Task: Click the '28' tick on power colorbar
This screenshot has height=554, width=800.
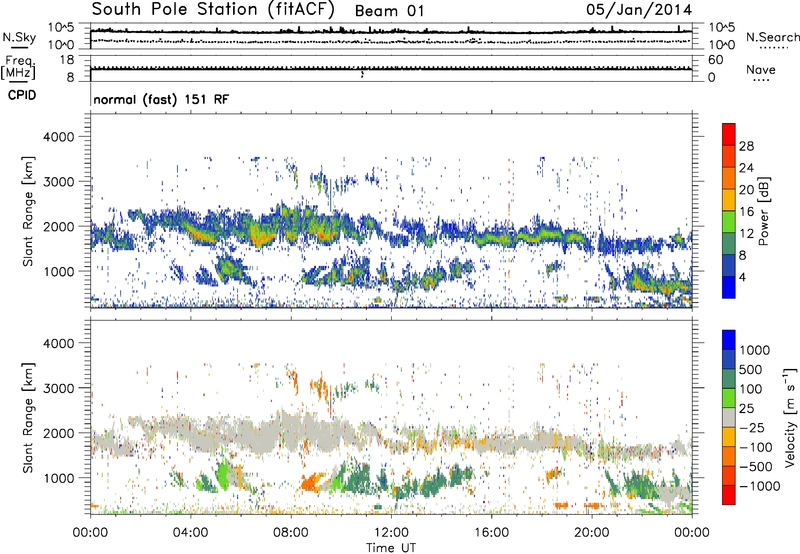Action: [x=746, y=146]
